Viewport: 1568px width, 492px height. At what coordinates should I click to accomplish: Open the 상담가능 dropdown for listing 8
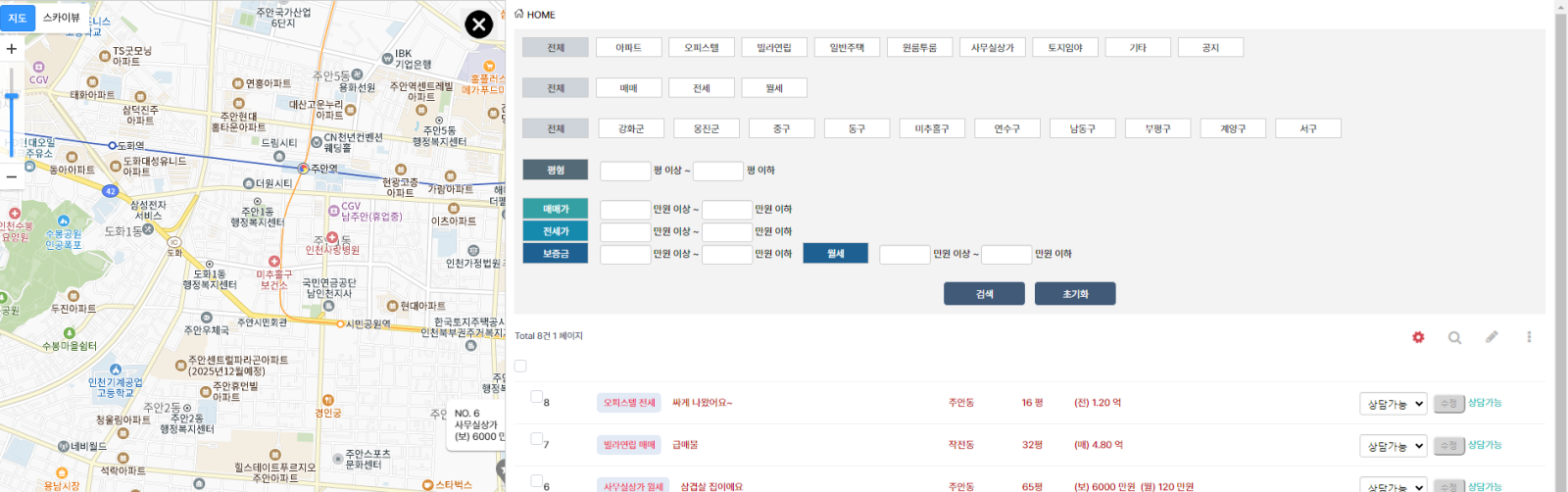coord(1393,404)
